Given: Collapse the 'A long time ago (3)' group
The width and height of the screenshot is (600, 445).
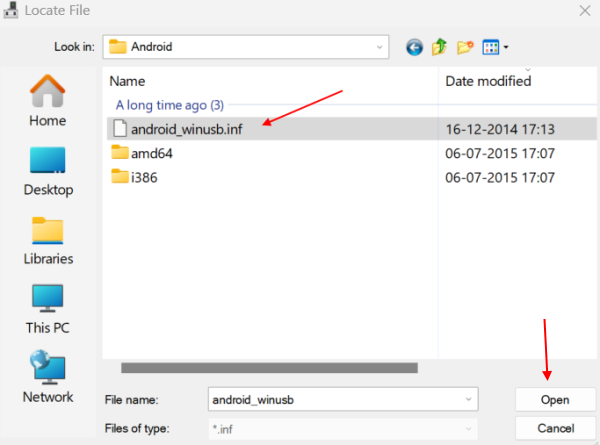Looking at the screenshot, I should pos(170,105).
